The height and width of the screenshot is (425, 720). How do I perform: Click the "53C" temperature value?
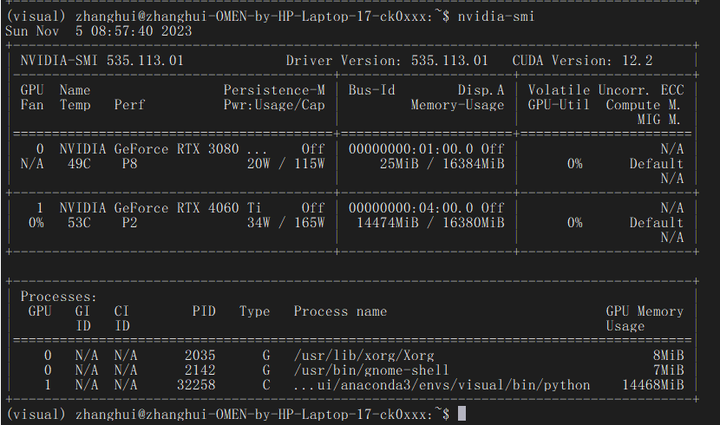click(x=79, y=223)
